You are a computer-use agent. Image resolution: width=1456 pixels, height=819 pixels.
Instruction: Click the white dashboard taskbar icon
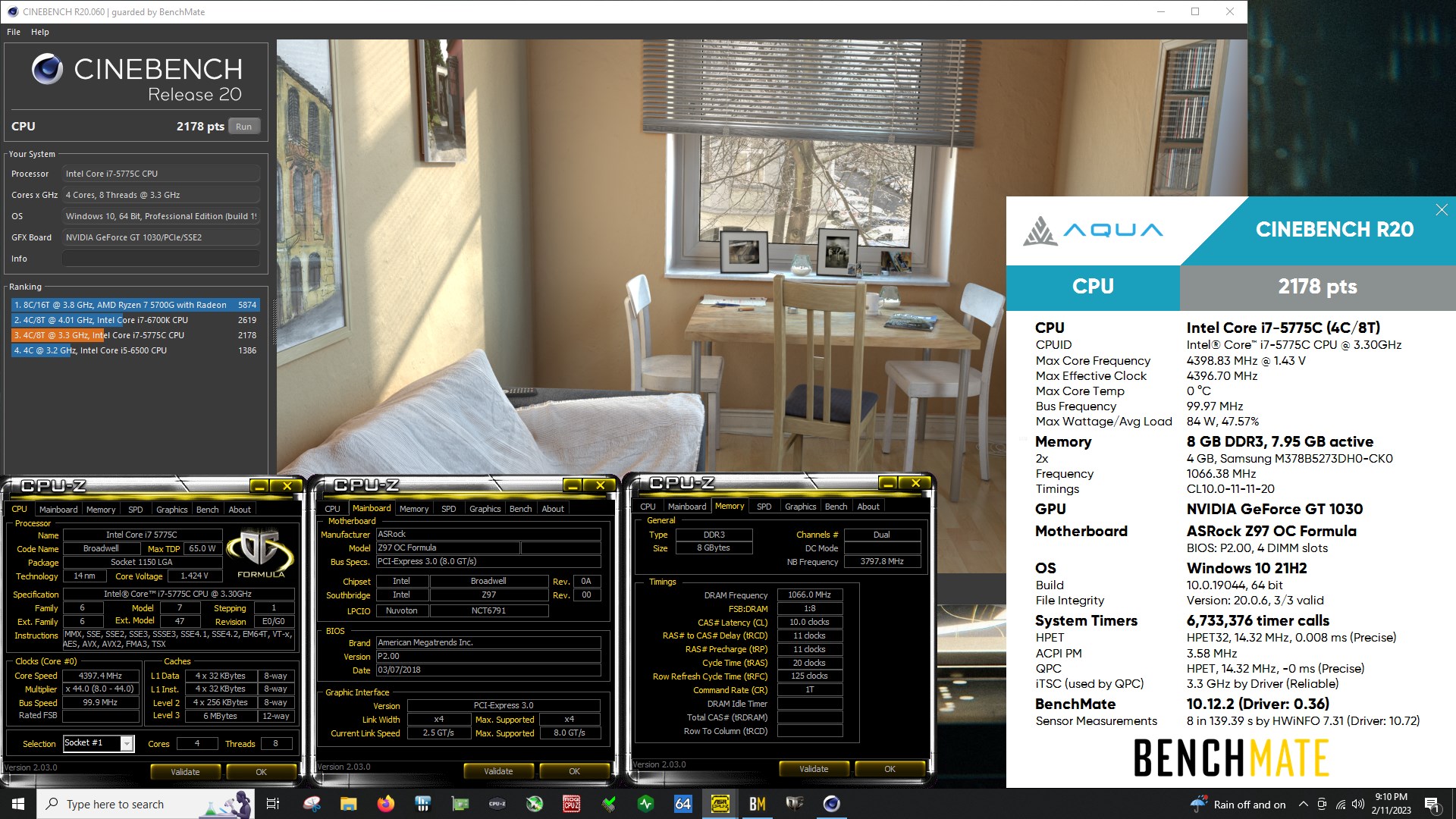tap(423, 804)
